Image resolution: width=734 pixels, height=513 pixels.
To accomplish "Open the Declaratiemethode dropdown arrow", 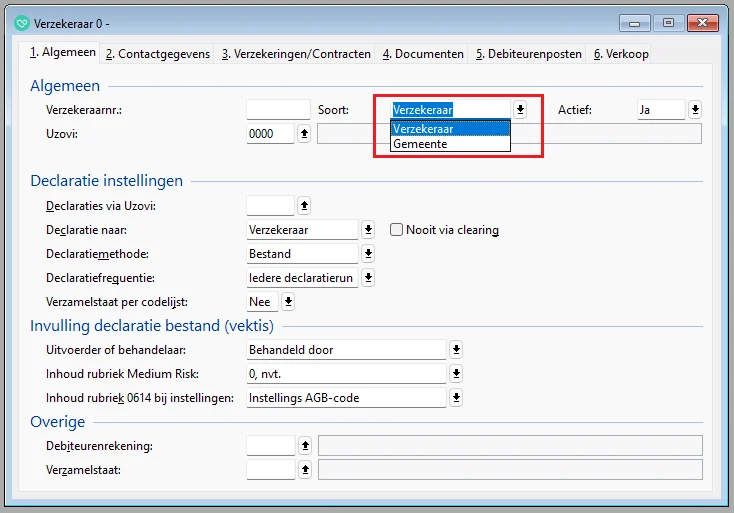I will tap(368, 254).
